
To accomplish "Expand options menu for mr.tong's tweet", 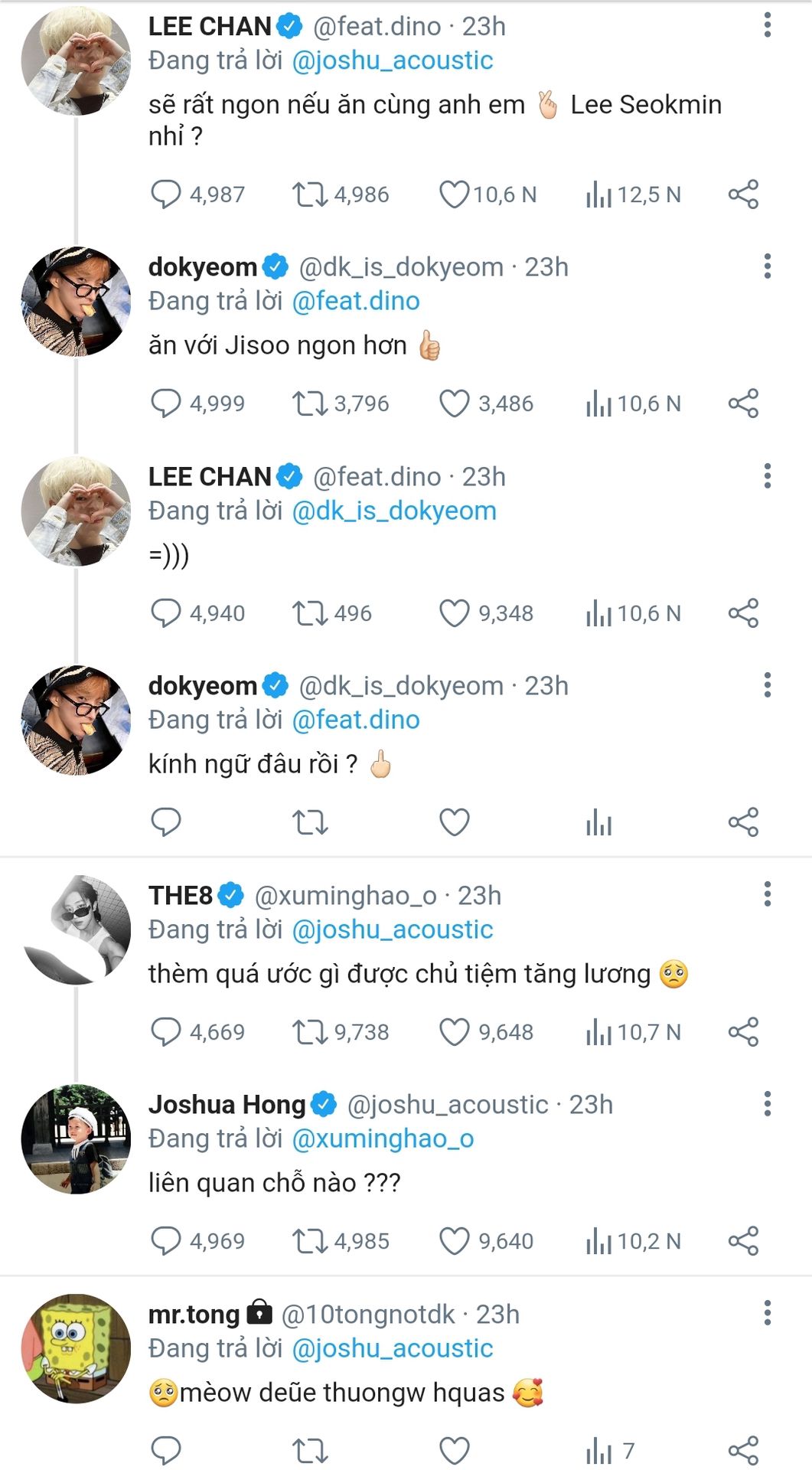I will (767, 1313).
